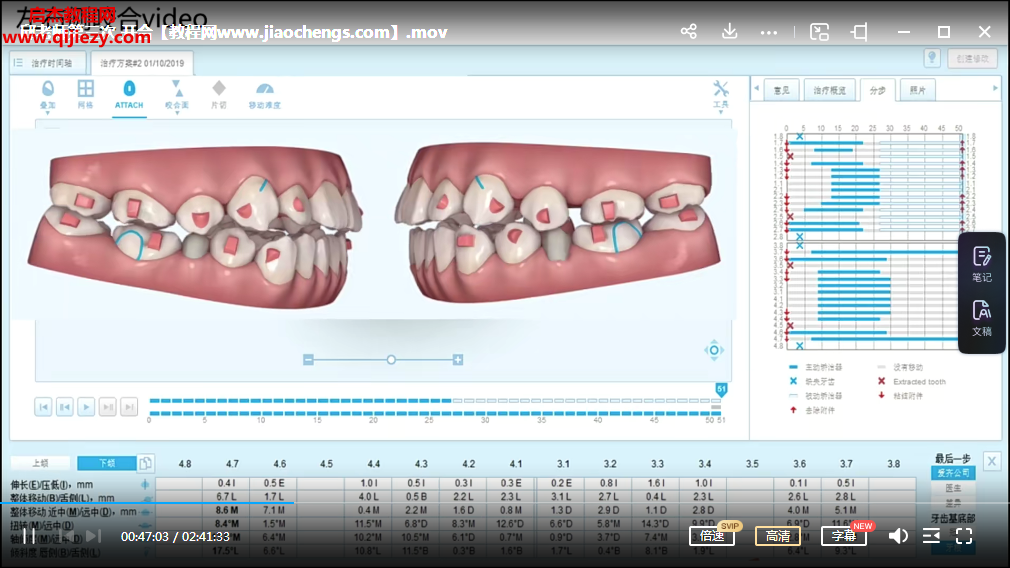
Task: Select the 叠加 superimposition tool icon
Action: pyautogui.click(x=48, y=88)
